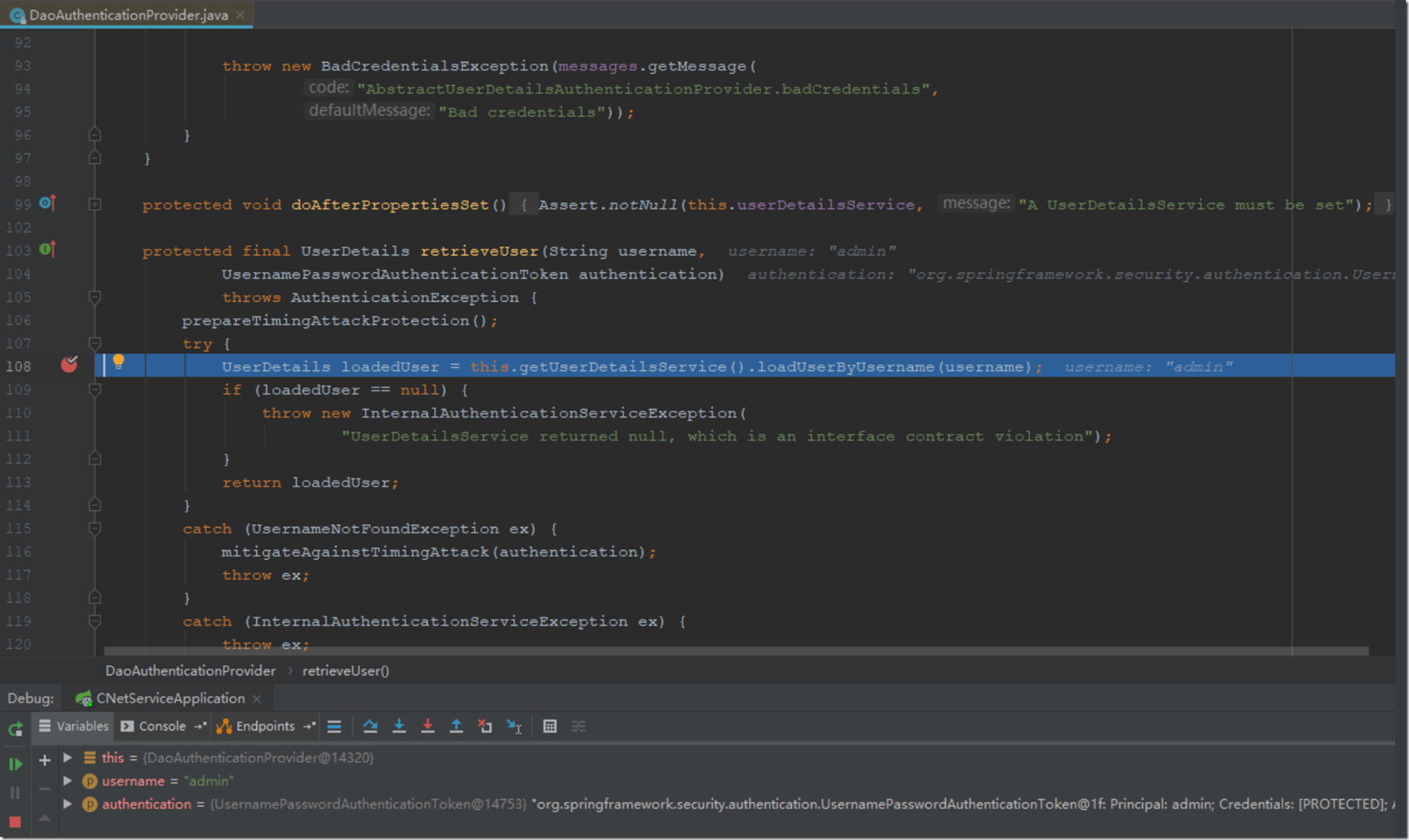Expand the username variable node
Image resolution: width=1409 pixels, height=840 pixels.
[68, 781]
